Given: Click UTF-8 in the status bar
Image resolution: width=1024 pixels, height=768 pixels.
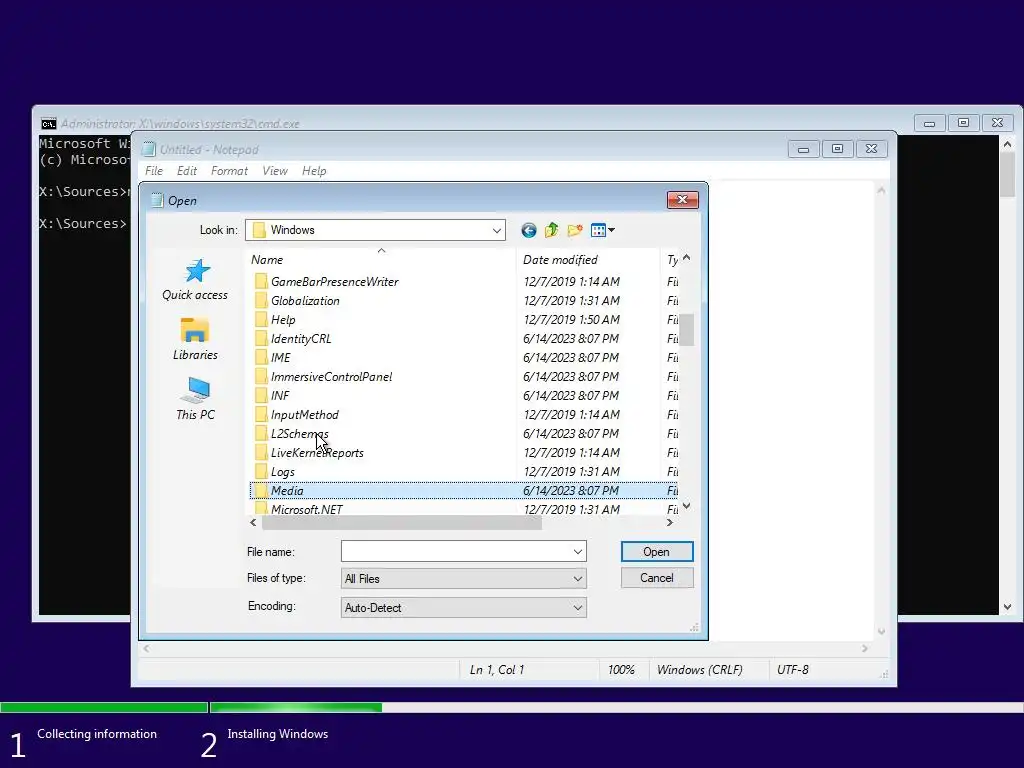Looking at the screenshot, I should [x=793, y=669].
